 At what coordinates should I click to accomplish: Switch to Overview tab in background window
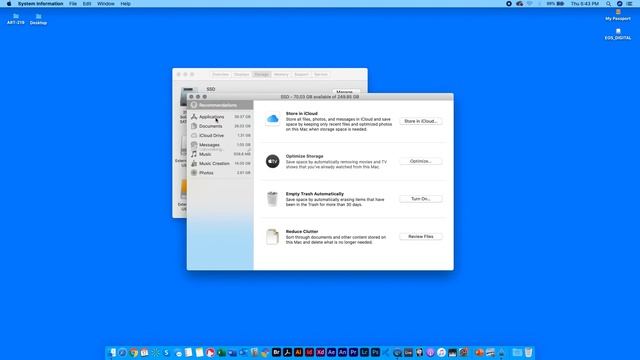tap(220, 75)
